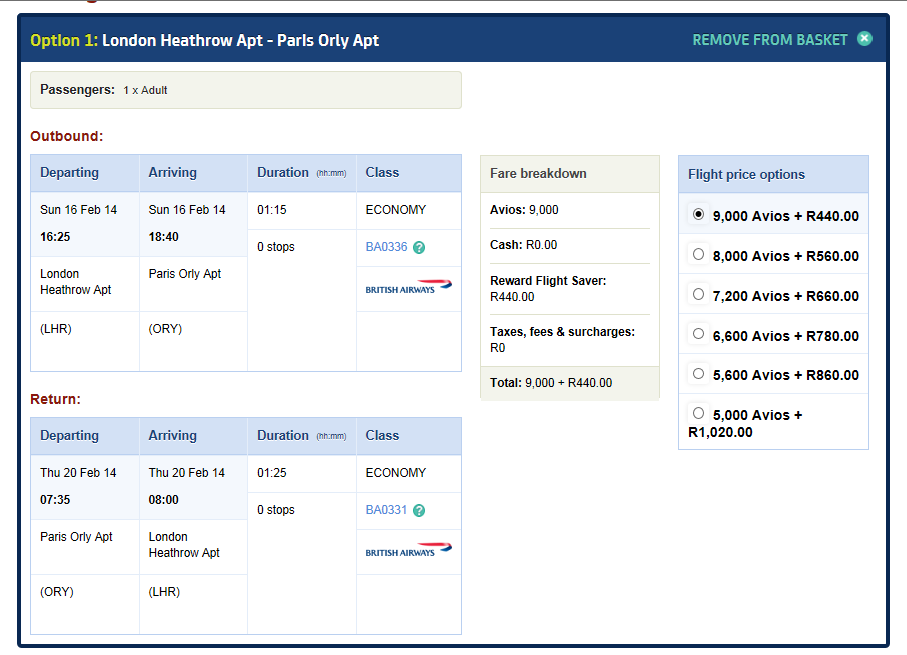
Task: Click the REMOVE FROM BASKET link
Action: click(x=770, y=40)
